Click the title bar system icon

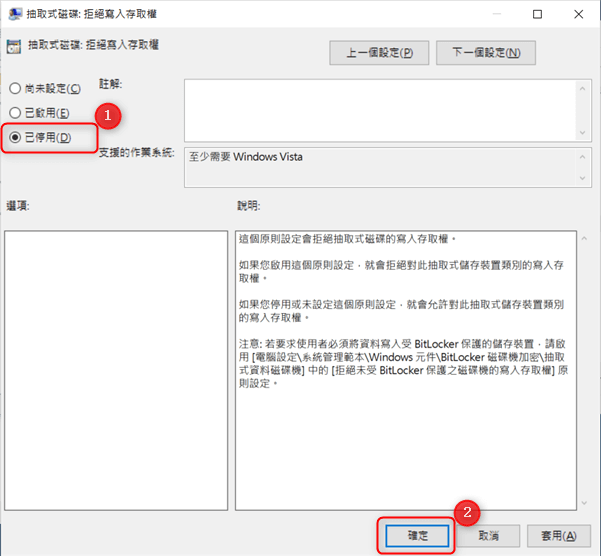(15, 14)
